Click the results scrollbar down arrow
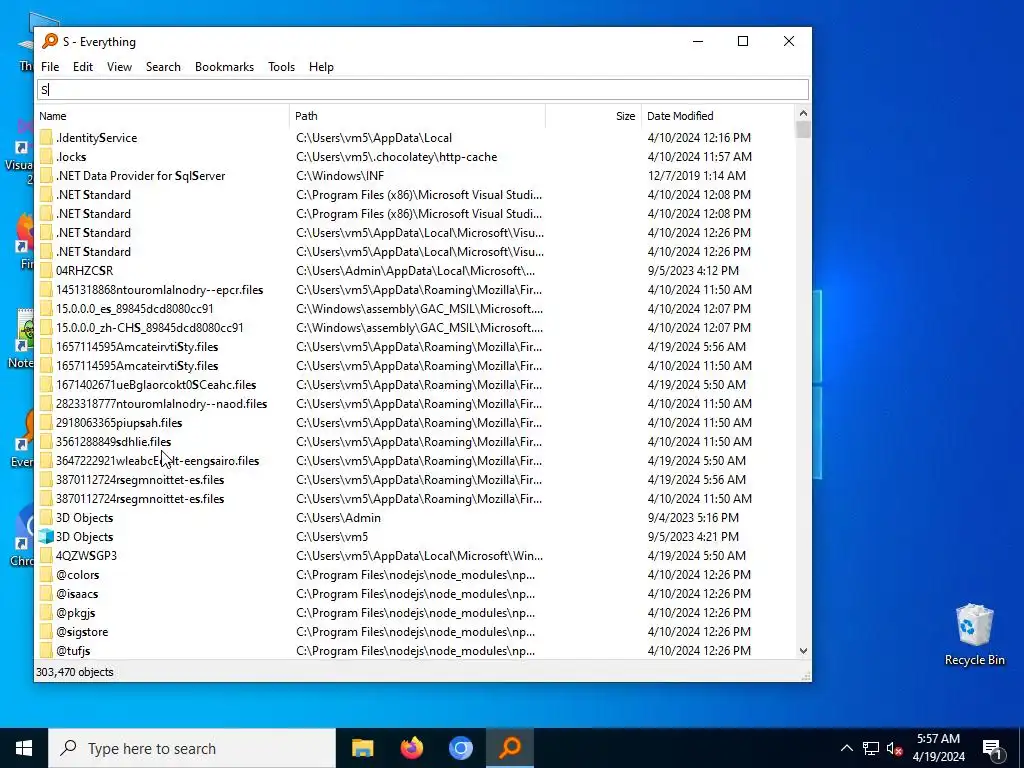The height and width of the screenshot is (768, 1024). click(x=803, y=650)
